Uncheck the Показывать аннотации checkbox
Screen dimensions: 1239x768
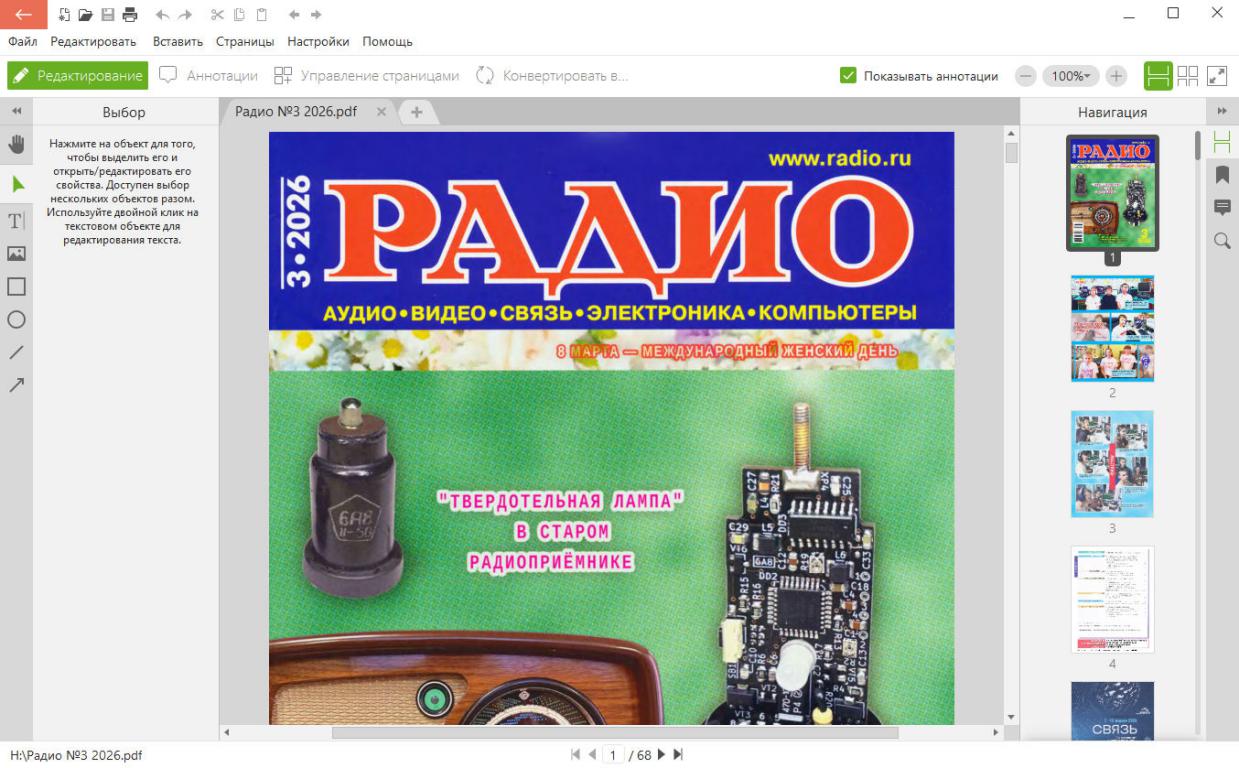(848, 76)
